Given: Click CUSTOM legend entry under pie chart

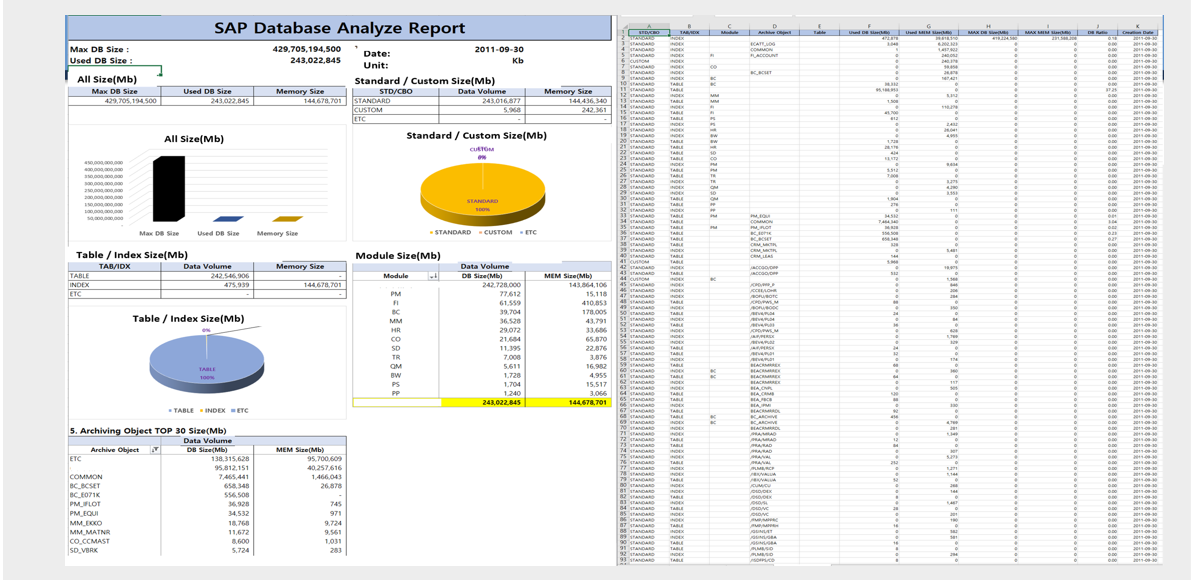Looking at the screenshot, I should (494, 232).
